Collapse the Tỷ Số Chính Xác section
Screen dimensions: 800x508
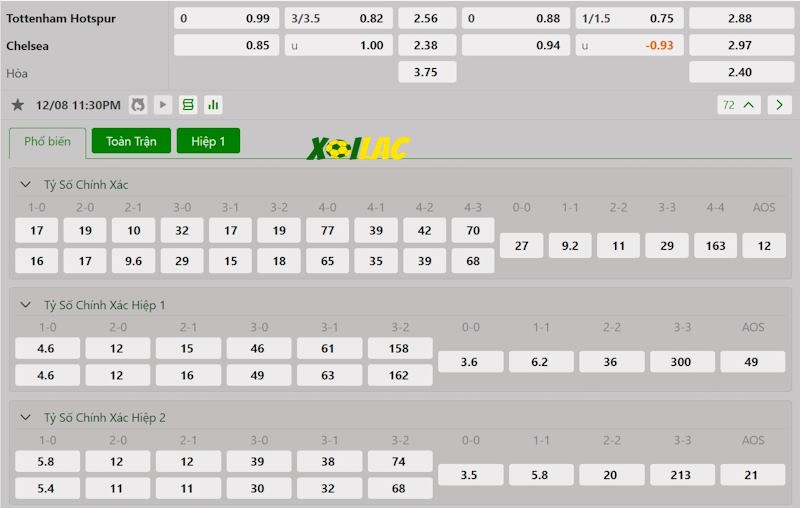(26, 185)
